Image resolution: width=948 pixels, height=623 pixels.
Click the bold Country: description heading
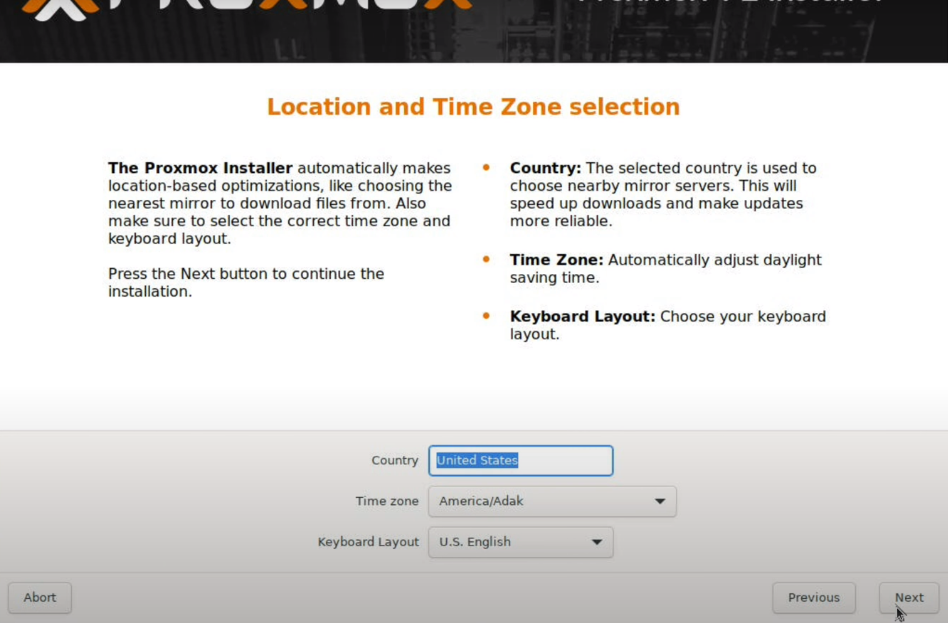[x=545, y=168]
